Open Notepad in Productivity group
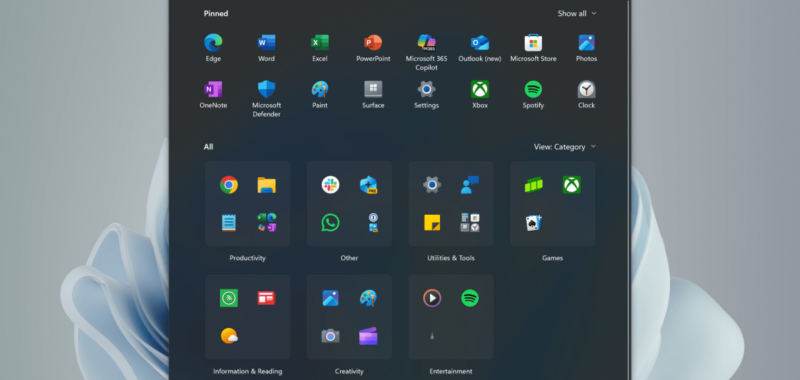800x380 pixels. click(229, 222)
